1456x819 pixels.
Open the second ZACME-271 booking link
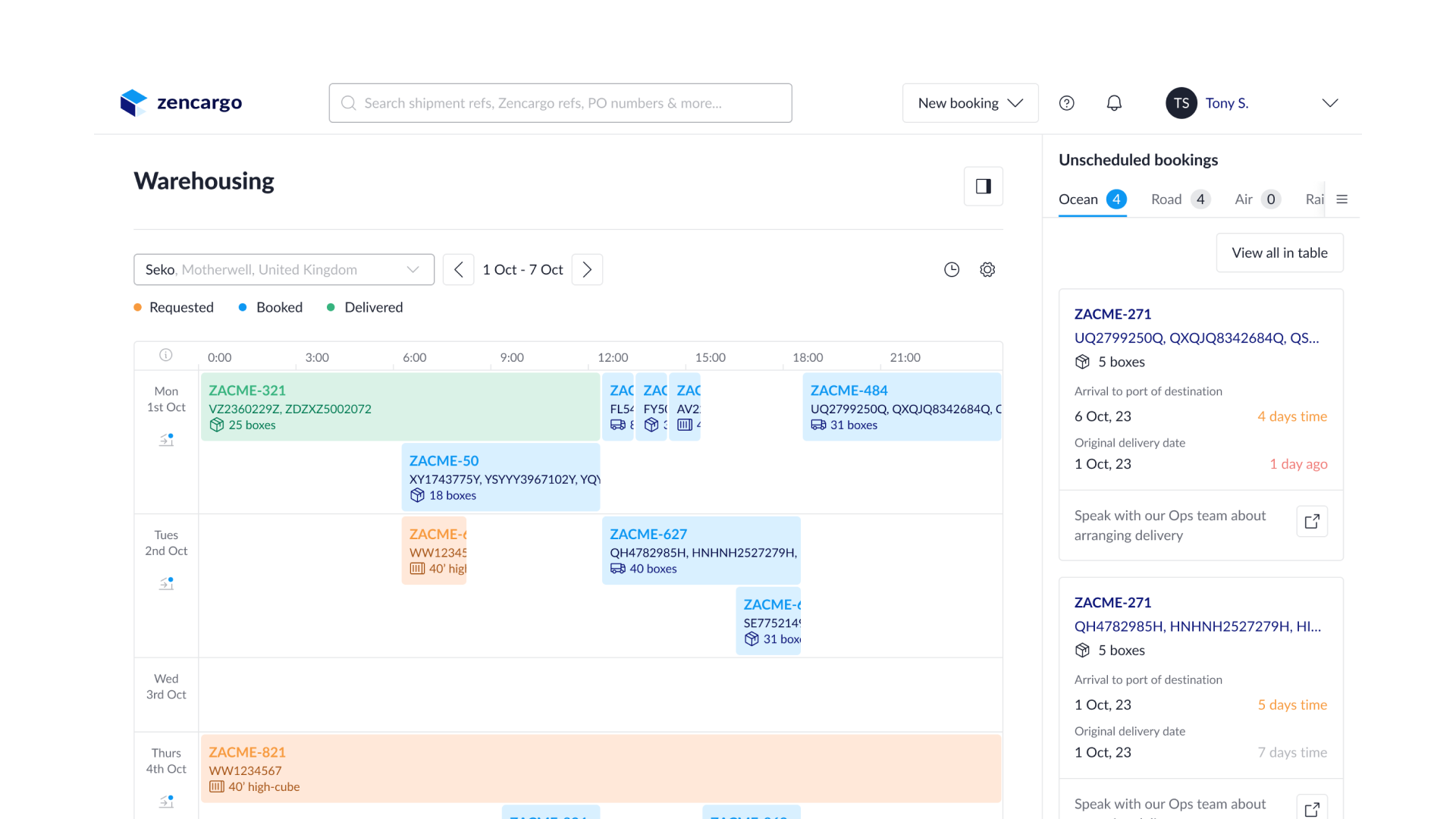(x=1112, y=603)
